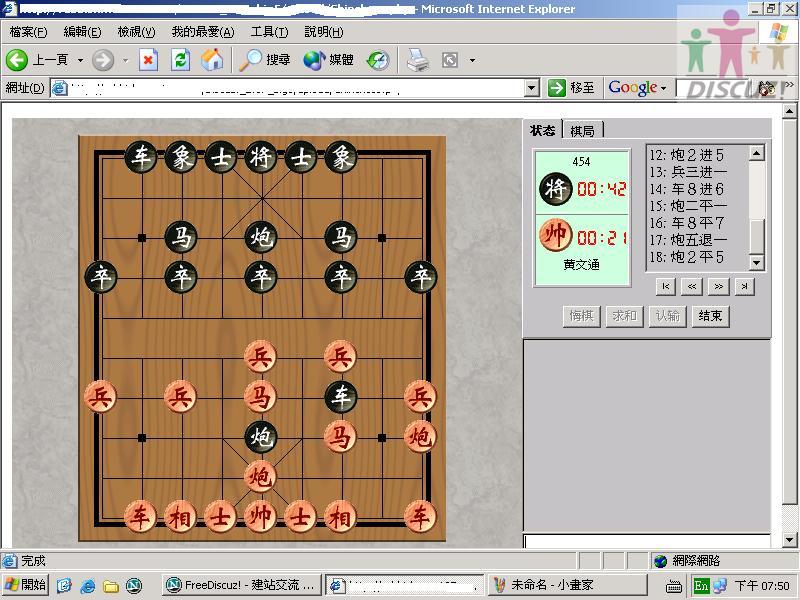Select the center black 卒 under the black 炮
The image size is (800, 600).
260,277
